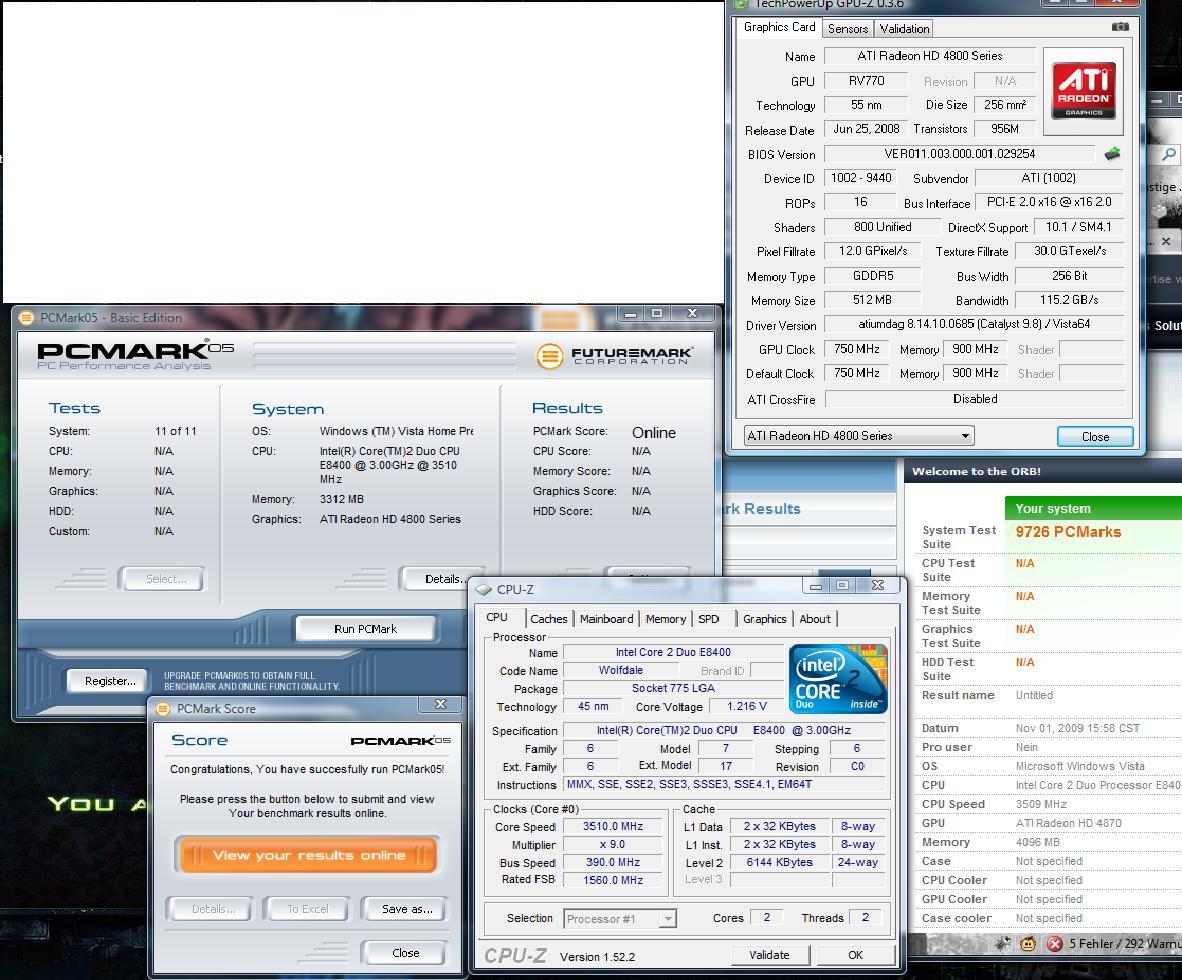Click the Driver Version field in GPU-Z
The width and height of the screenshot is (1182, 980).
point(974,324)
